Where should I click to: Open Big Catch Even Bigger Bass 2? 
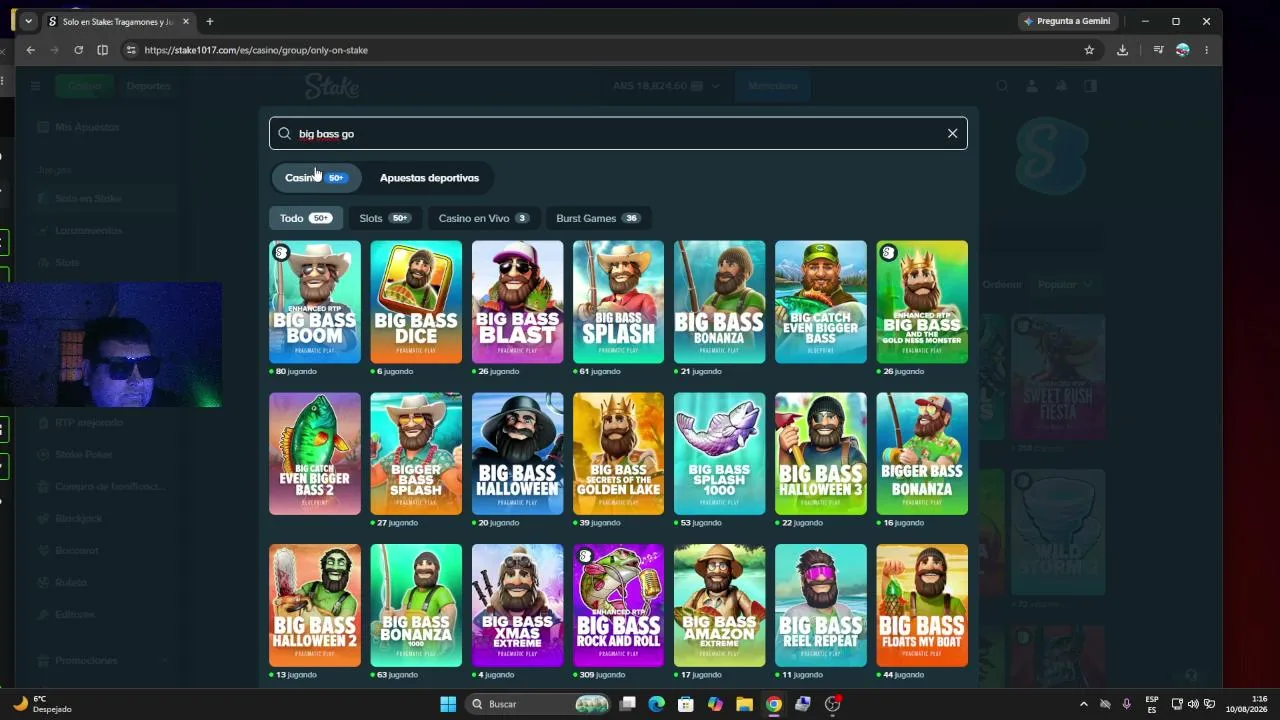[x=315, y=454]
